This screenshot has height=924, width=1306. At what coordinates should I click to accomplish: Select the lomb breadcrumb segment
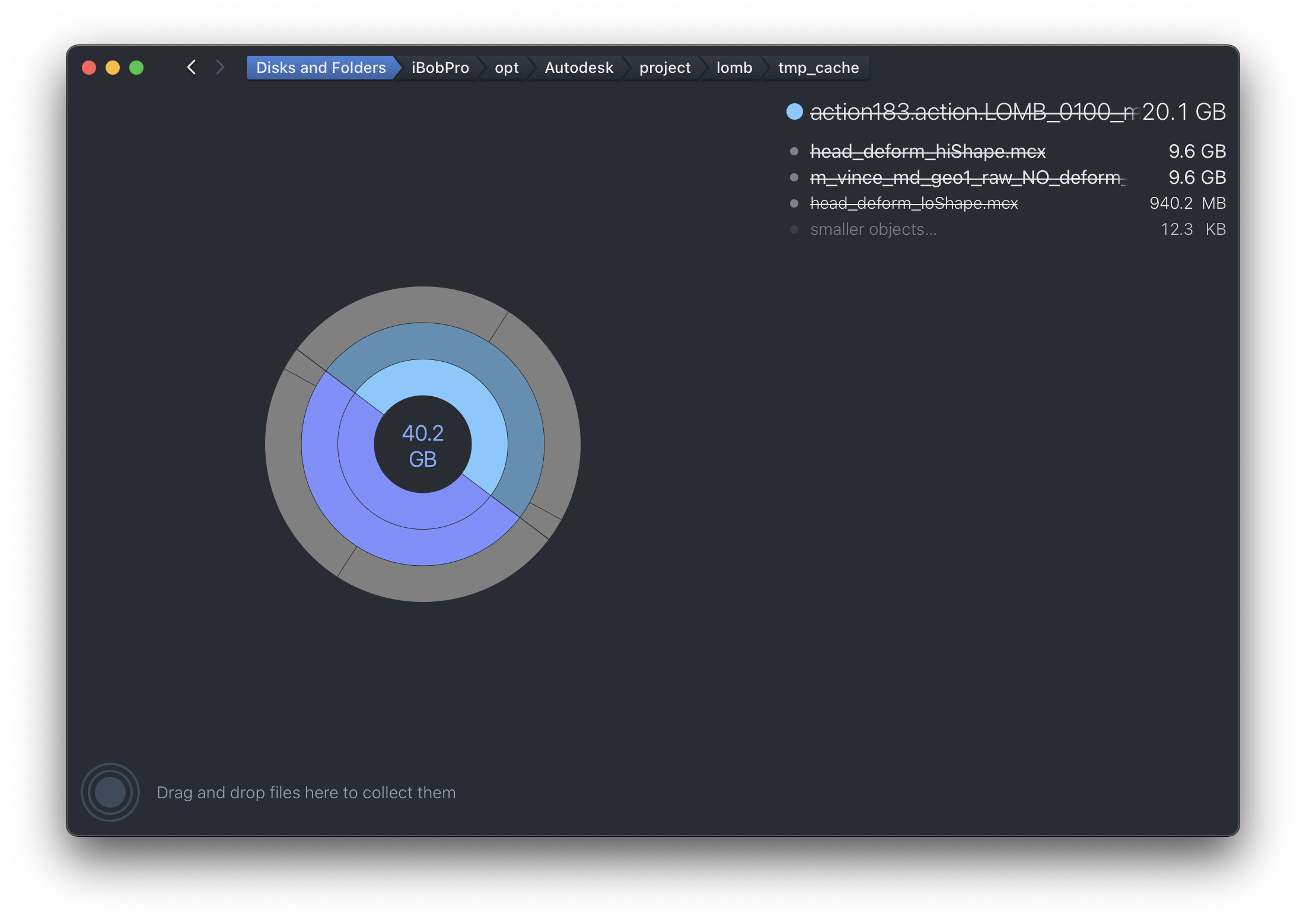coord(734,68)
